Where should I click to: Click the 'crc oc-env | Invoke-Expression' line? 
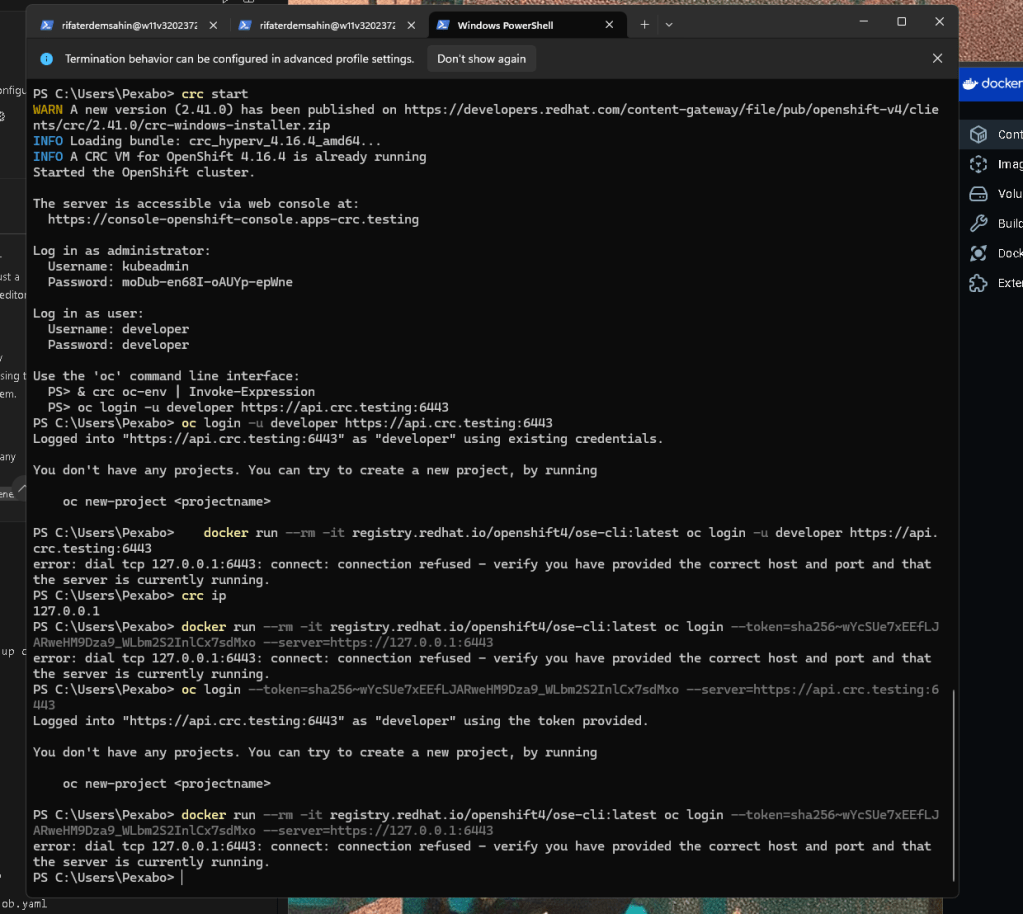click(x=181, y=391)
